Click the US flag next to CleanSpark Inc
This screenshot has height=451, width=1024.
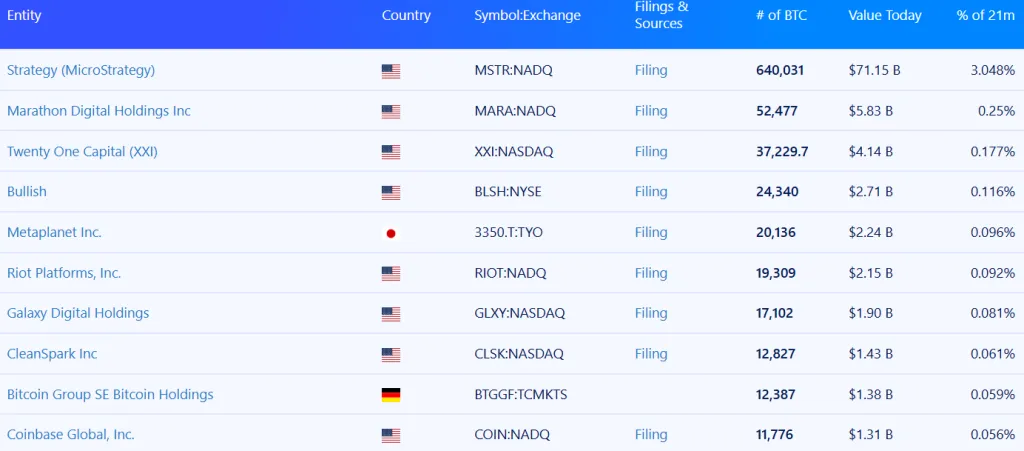pos(390,354)
